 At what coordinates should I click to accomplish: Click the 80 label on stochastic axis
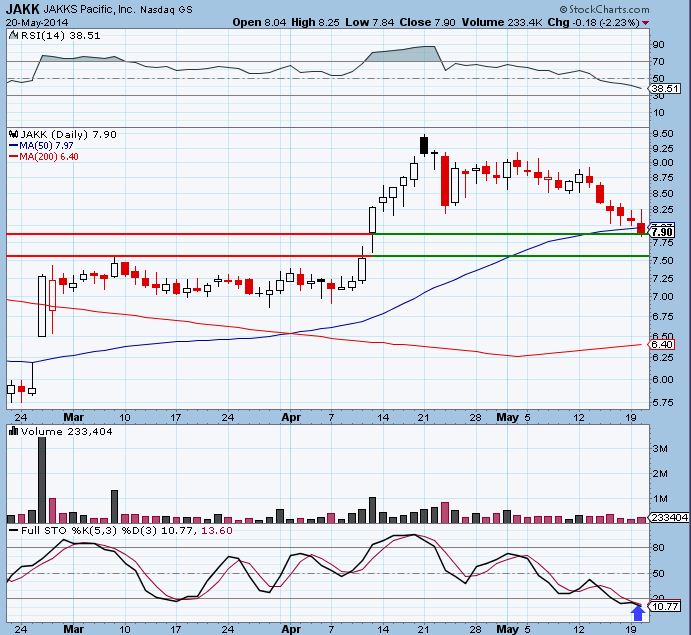pos(658,548)
